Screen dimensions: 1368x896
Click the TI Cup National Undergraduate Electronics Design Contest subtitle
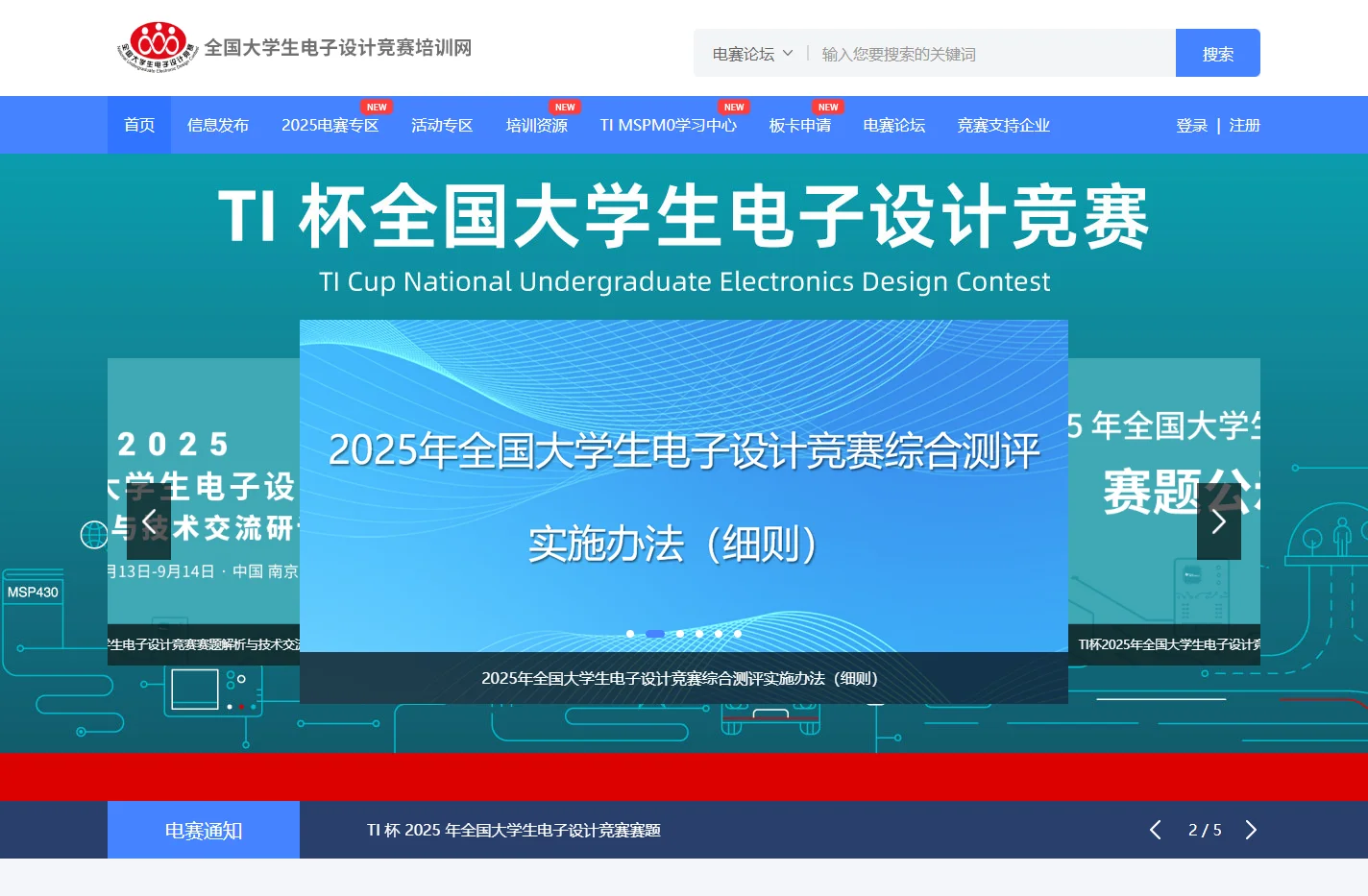click(x=684, y=281)
